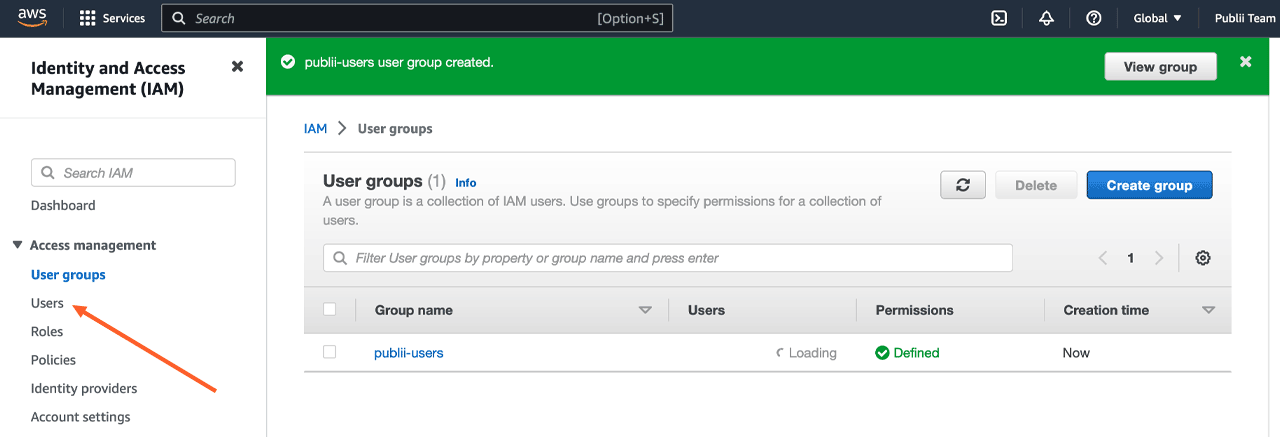Open table preferences gear icon
The image size is (1280, 437).
coord(1203,258)
